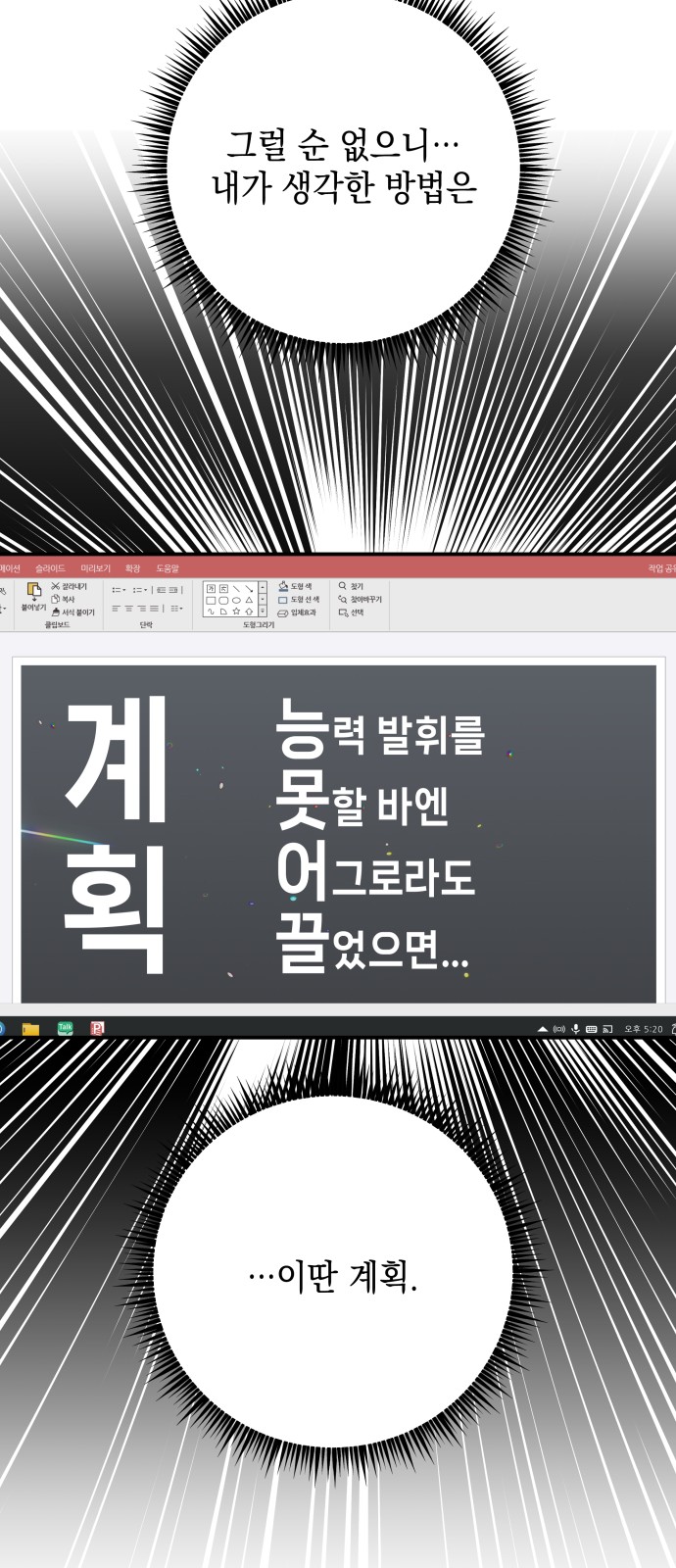
Task: Open the clock showing 오후 5:20
Action: [x=644, y=1029]
